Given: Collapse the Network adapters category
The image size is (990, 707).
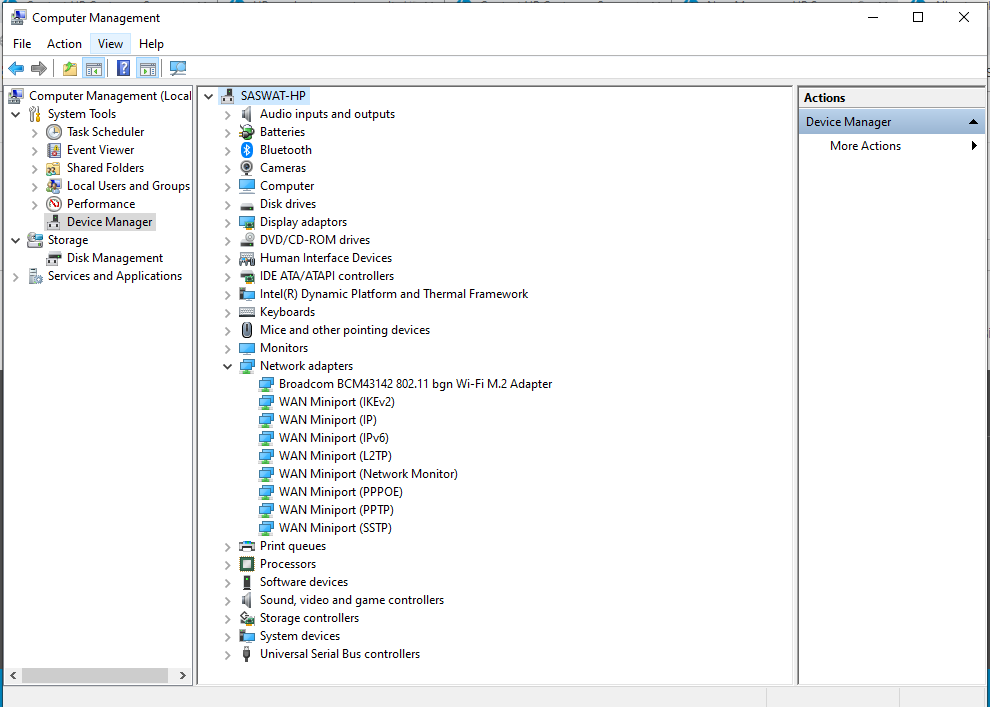Looking at the screenshot, I should pyautogui.click(x=228, y=366).
